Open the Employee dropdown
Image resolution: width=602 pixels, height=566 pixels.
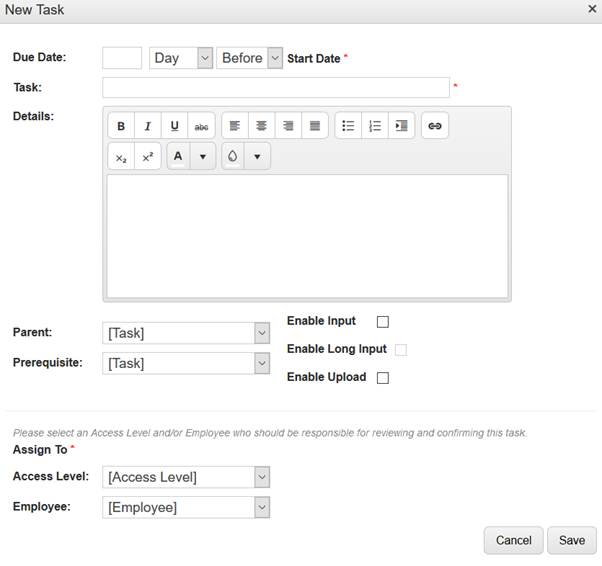(x=186, y=507)
